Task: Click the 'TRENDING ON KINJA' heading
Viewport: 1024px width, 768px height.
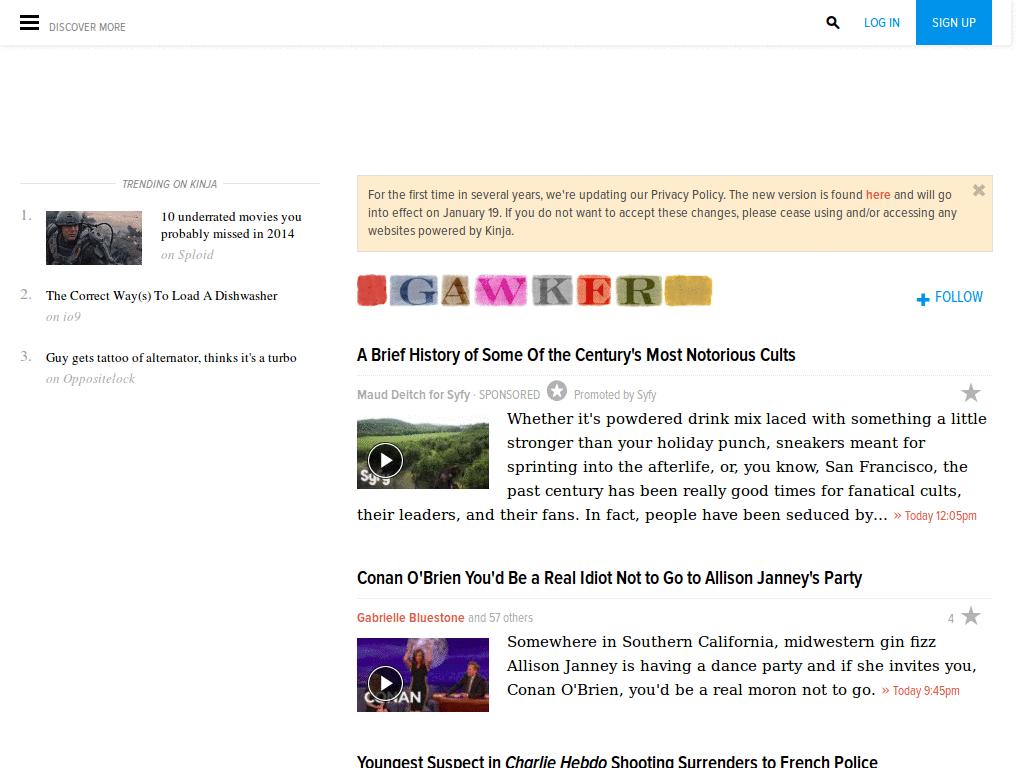Action: tap(169, 184)
